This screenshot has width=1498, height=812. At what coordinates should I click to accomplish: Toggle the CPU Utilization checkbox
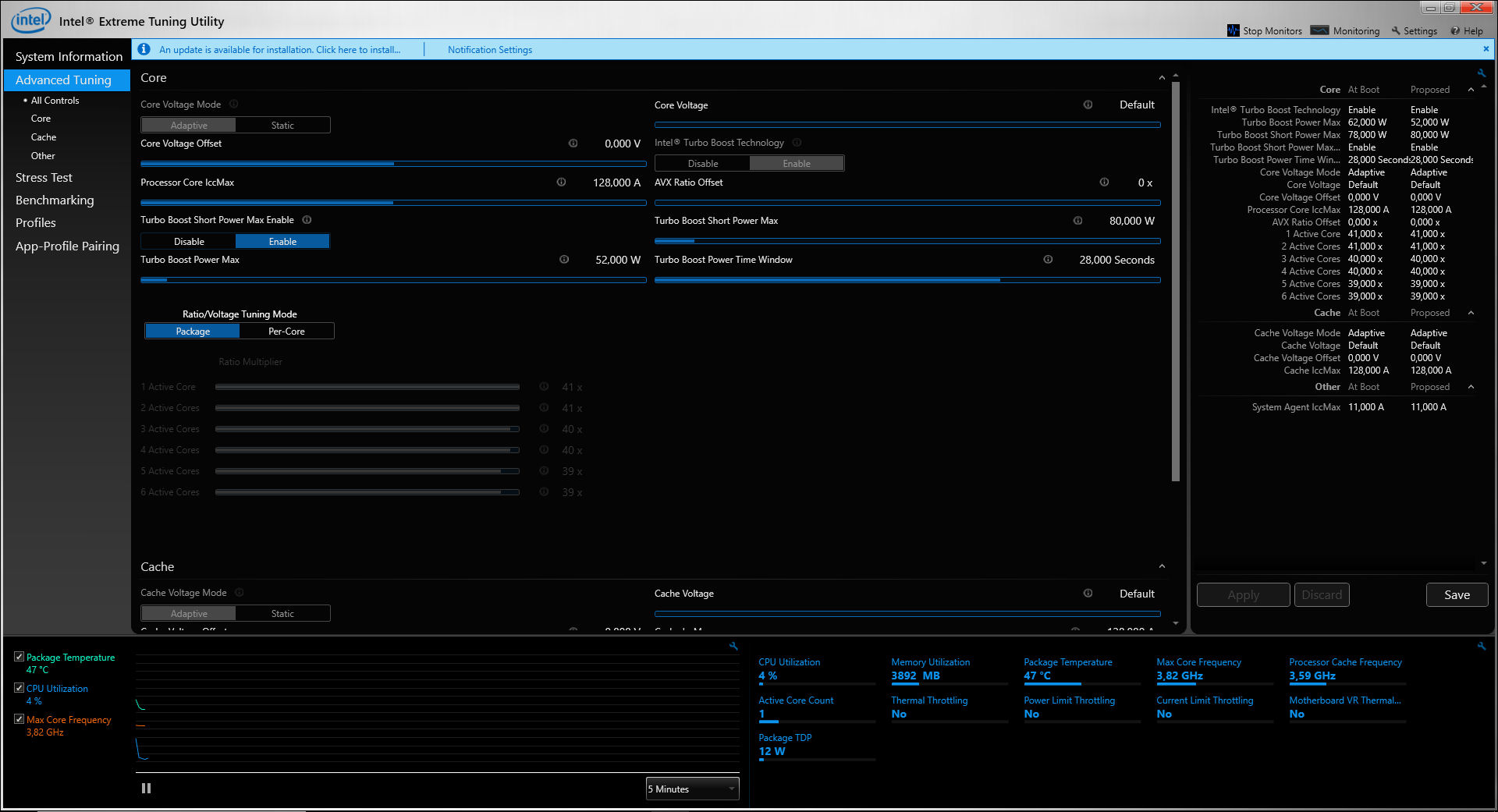20,688
